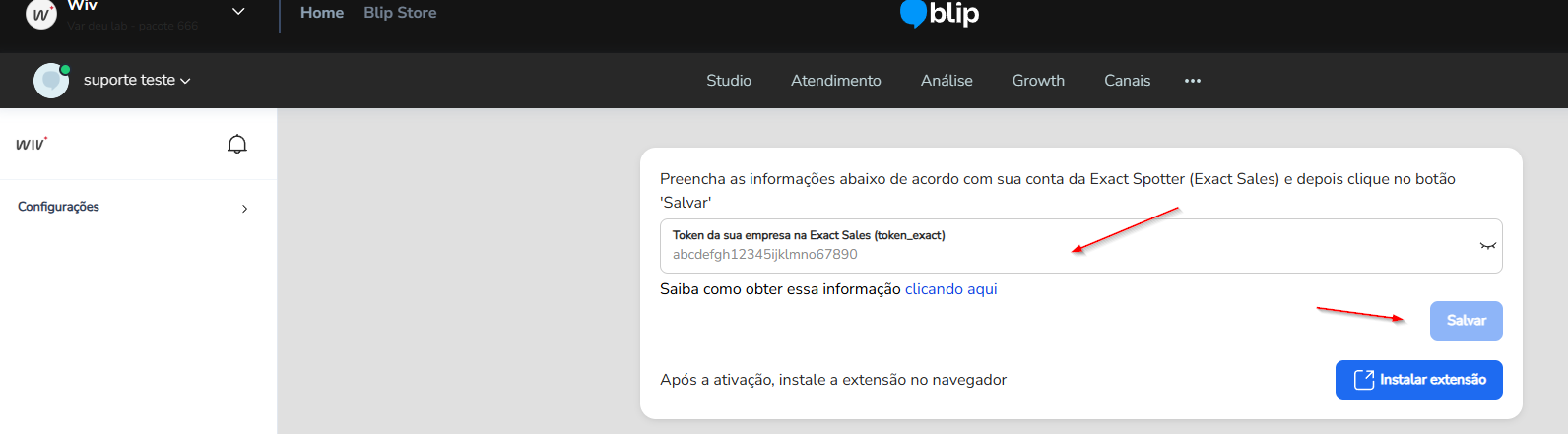Open the 'clicando aqui' help link
Viewport: 1568px width, 434px height.
point(950,289)
